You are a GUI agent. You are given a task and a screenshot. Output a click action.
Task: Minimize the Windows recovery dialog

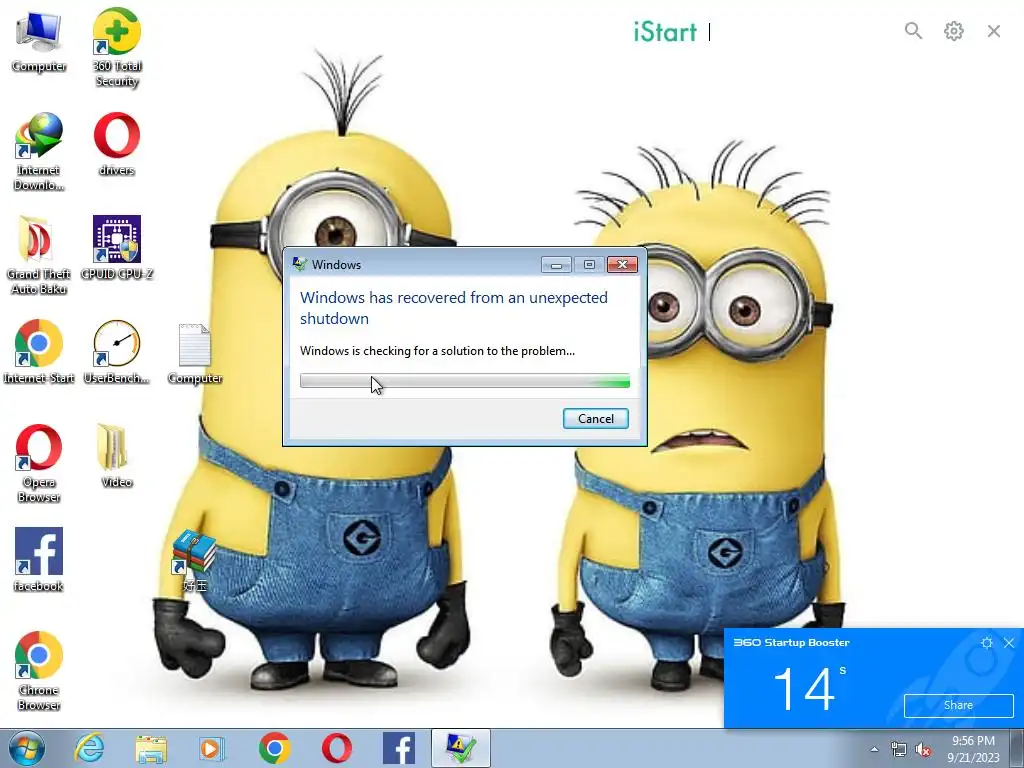coord(556,264)
